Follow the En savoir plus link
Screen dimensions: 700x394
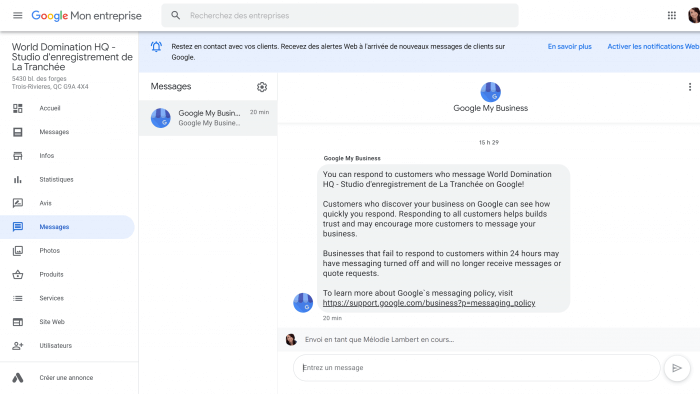pyautogui.click(x=569, y=46)
